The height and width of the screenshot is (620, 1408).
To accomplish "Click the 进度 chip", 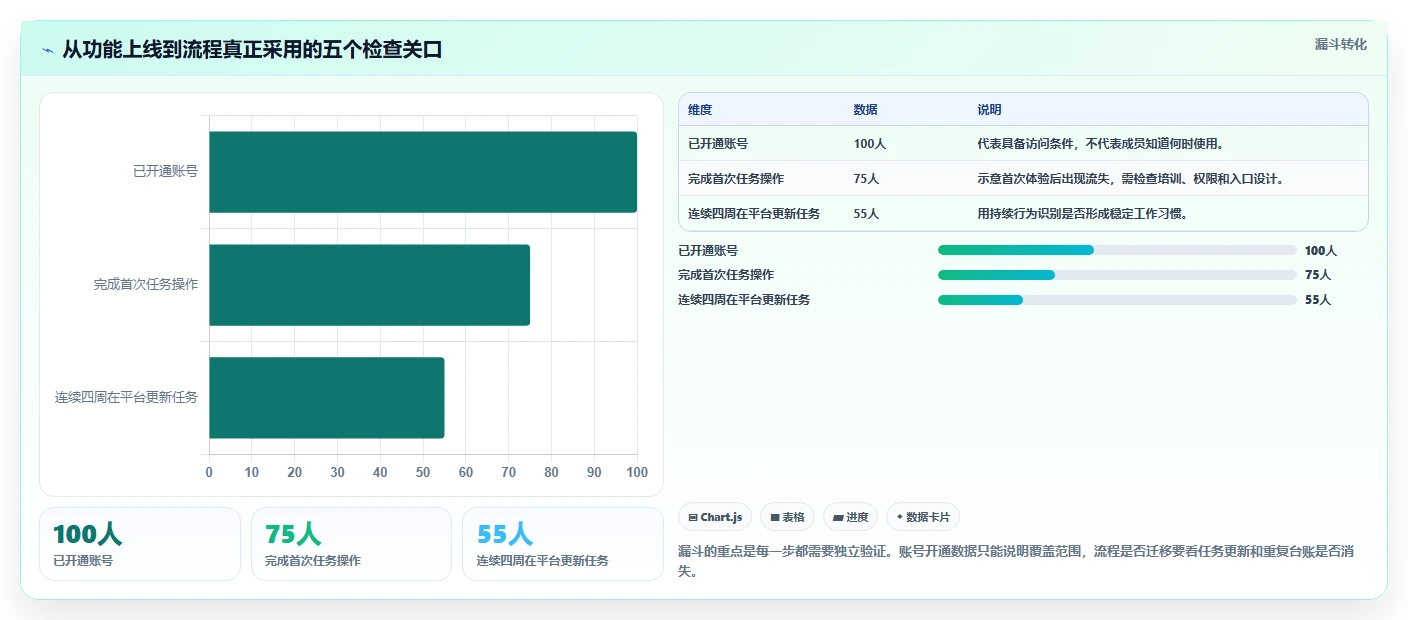I will [850, 517].
